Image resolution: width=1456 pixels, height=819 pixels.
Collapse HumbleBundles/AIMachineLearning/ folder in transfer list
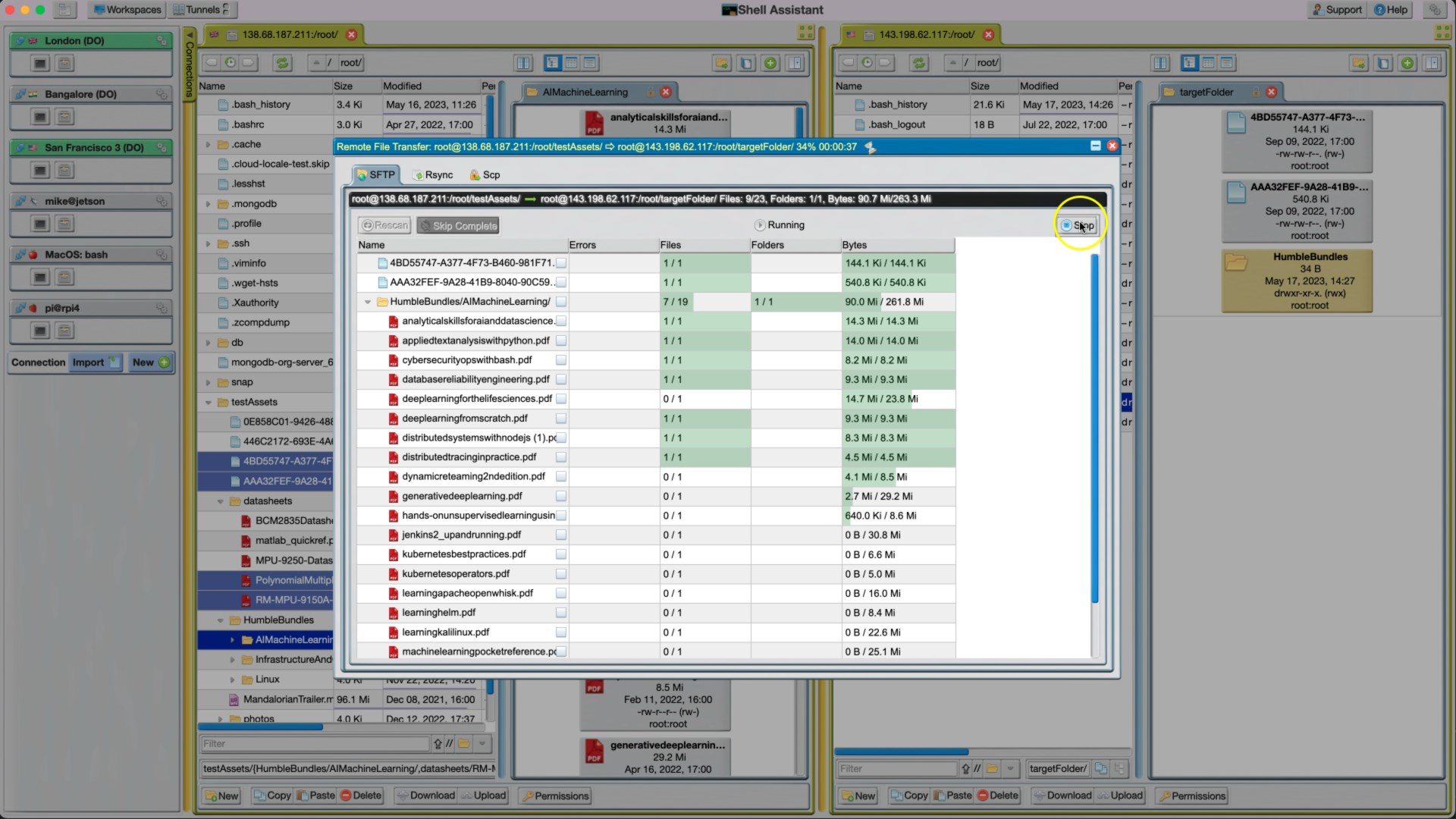368,302
